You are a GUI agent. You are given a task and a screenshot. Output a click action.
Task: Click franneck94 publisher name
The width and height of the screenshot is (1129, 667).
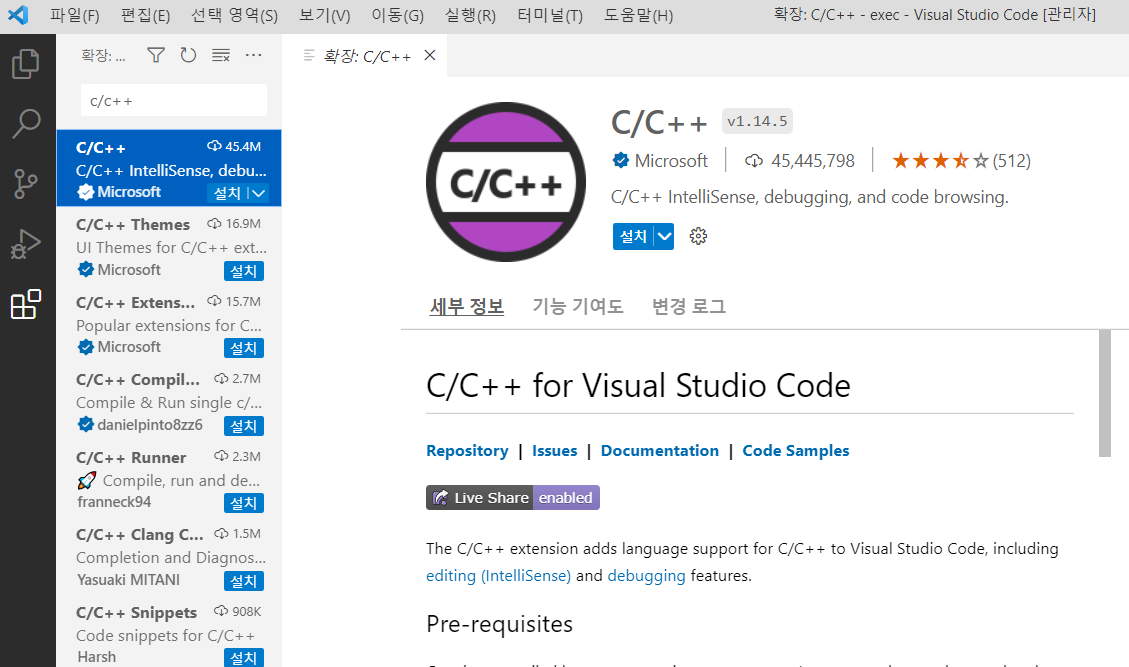(114, 502)
